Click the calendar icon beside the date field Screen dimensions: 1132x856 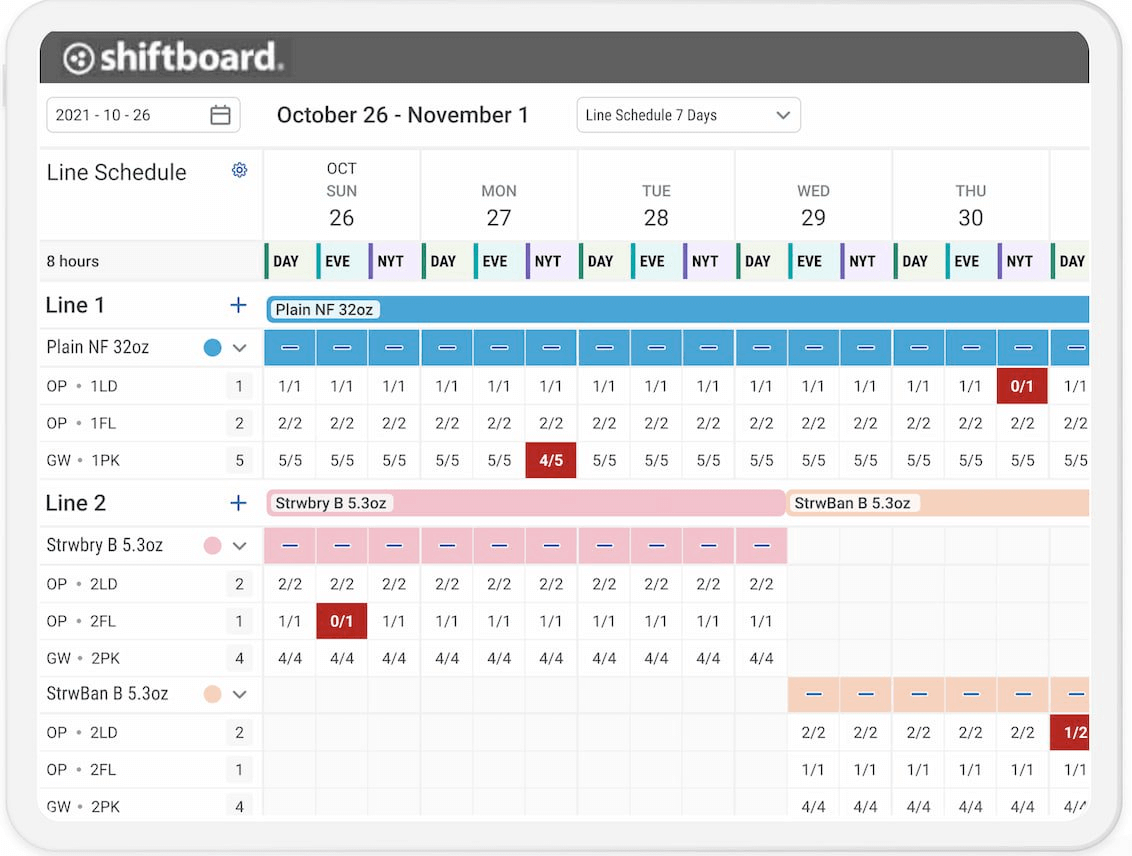point(222,114)
